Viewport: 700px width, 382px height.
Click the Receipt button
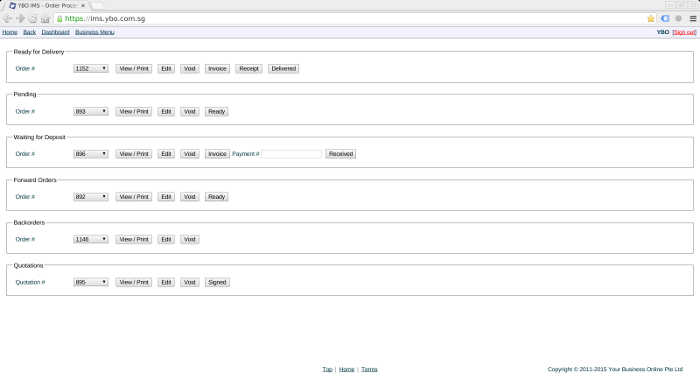[x=249, y=69]
